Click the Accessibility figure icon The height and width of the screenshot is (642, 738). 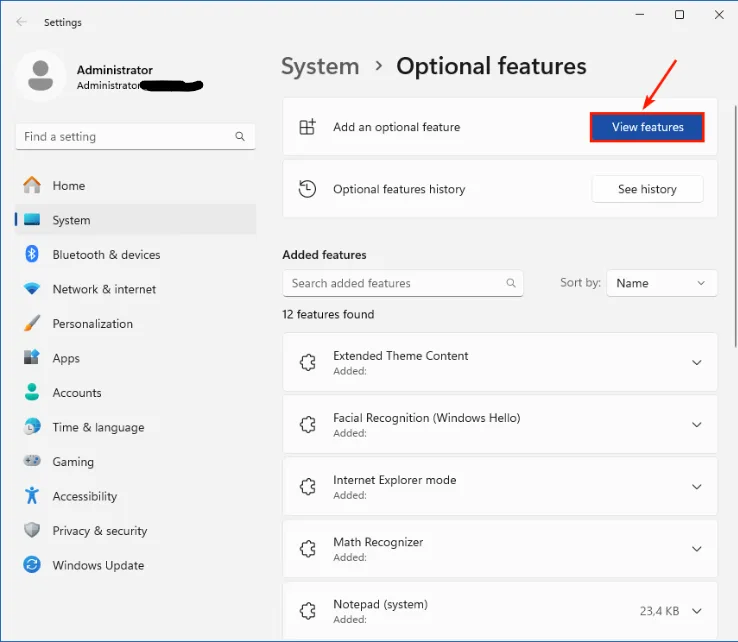[x=32, y=496]
